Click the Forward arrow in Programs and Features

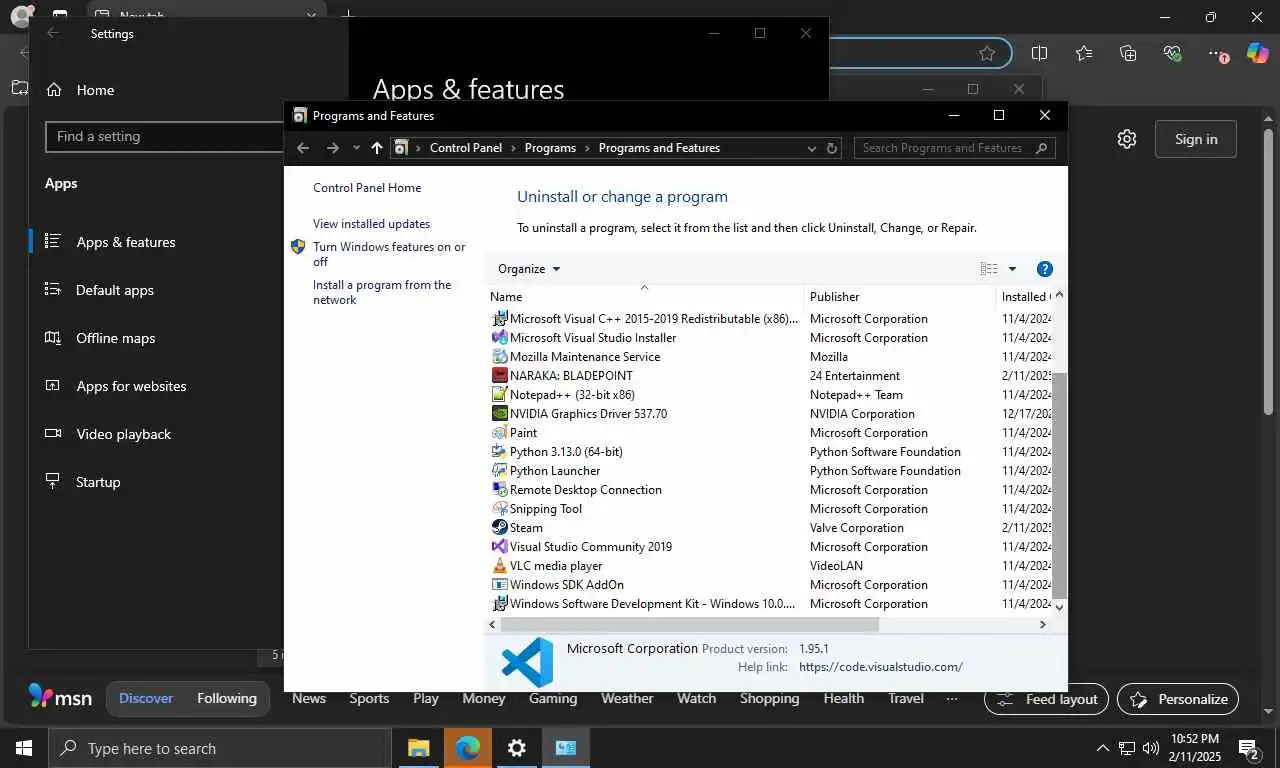point(333,148)
